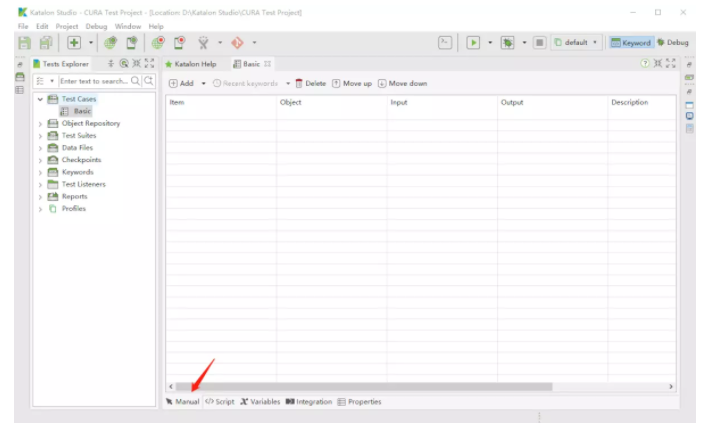
Task: Maximize the editor area with arrows icon
Action: tap(671, 64)
